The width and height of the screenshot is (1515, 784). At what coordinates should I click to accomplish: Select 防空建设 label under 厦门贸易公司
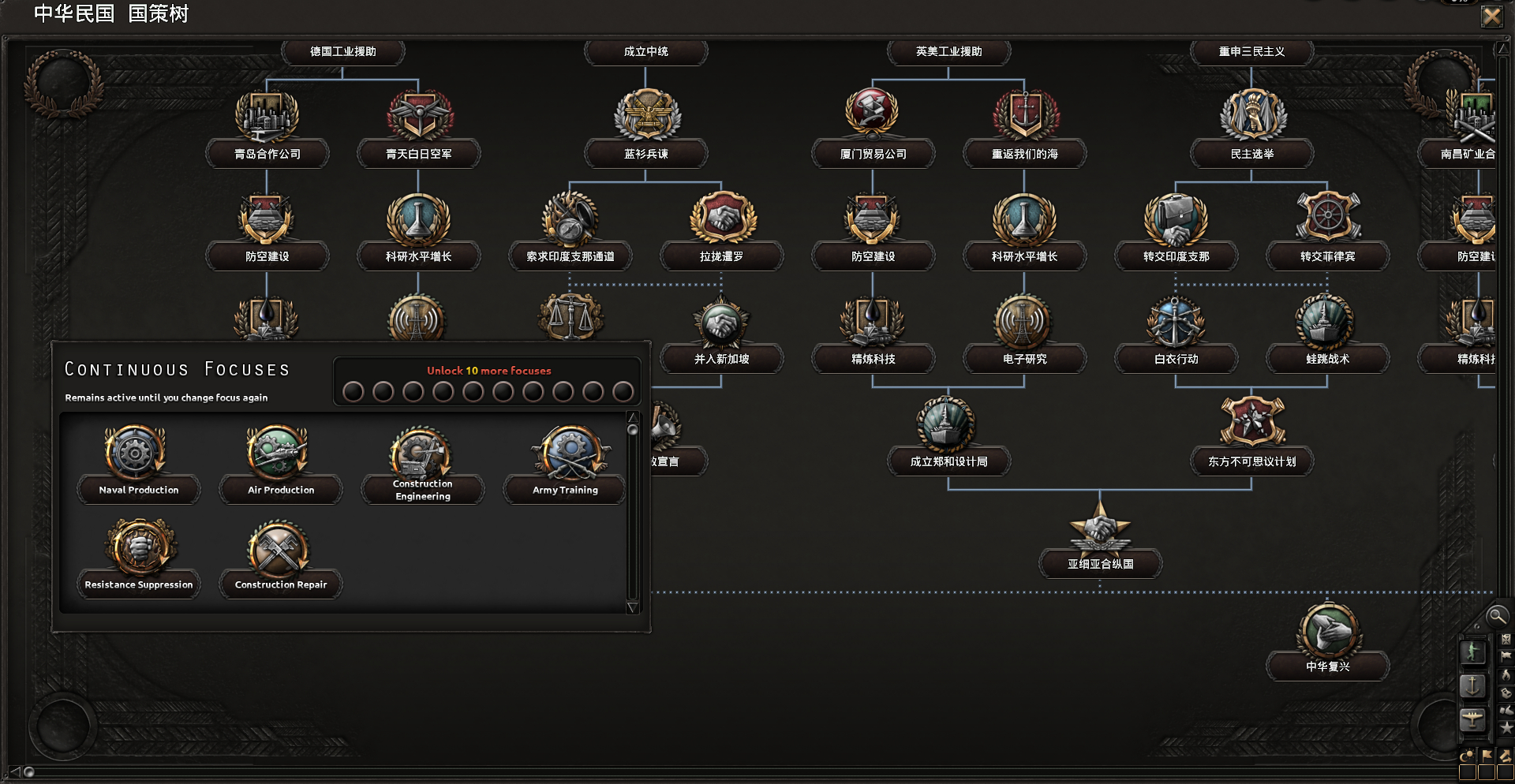click(x=873, y=256)
